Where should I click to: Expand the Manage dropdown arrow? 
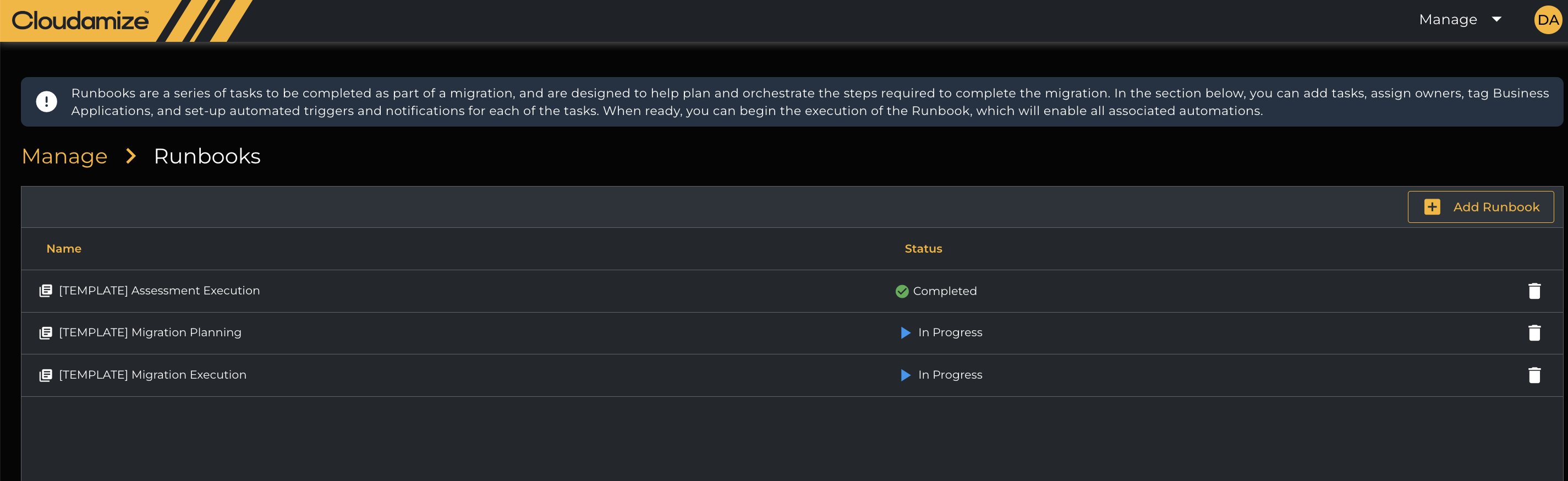pyautogui.click(x=1497, y=19)
